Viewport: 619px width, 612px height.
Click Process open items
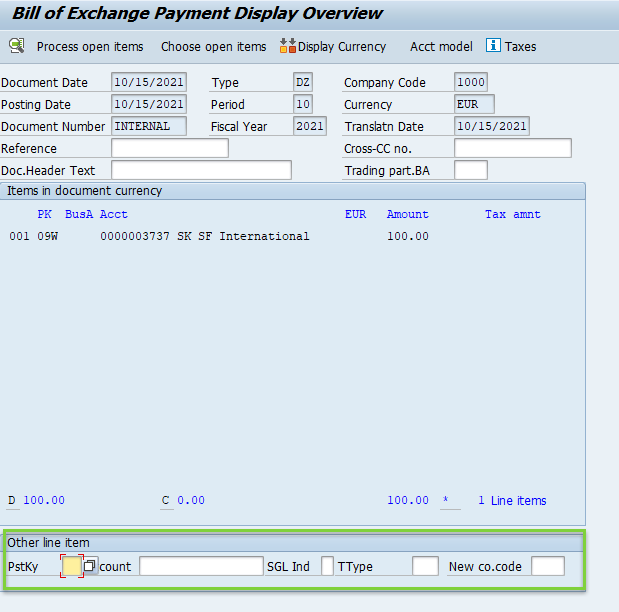pyautogui.click(x=90, y=47)
